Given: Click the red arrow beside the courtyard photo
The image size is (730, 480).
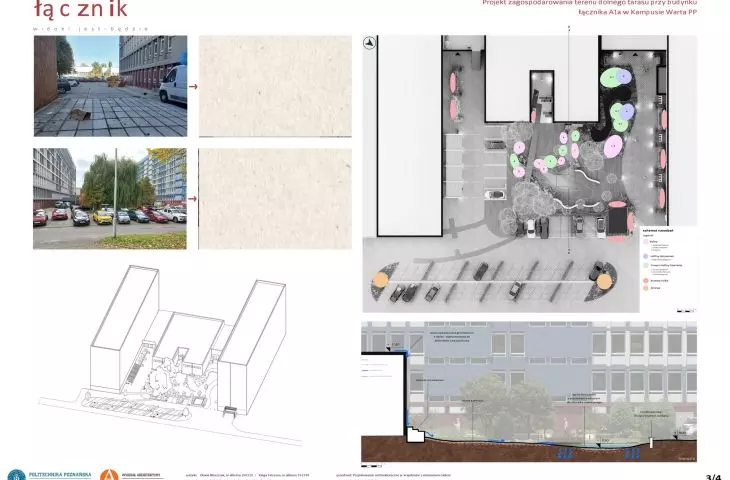Looking at the screenshot, I should point(193,86).
